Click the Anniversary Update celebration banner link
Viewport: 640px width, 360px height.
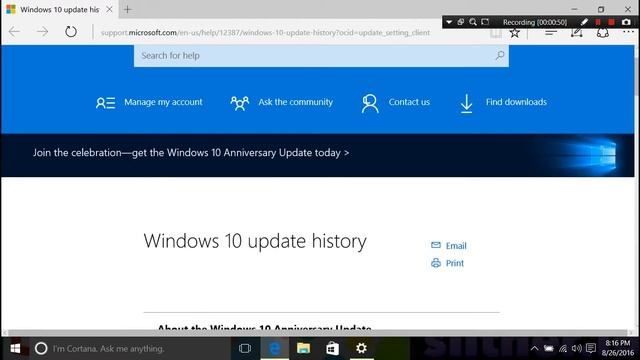pos(191,153)
